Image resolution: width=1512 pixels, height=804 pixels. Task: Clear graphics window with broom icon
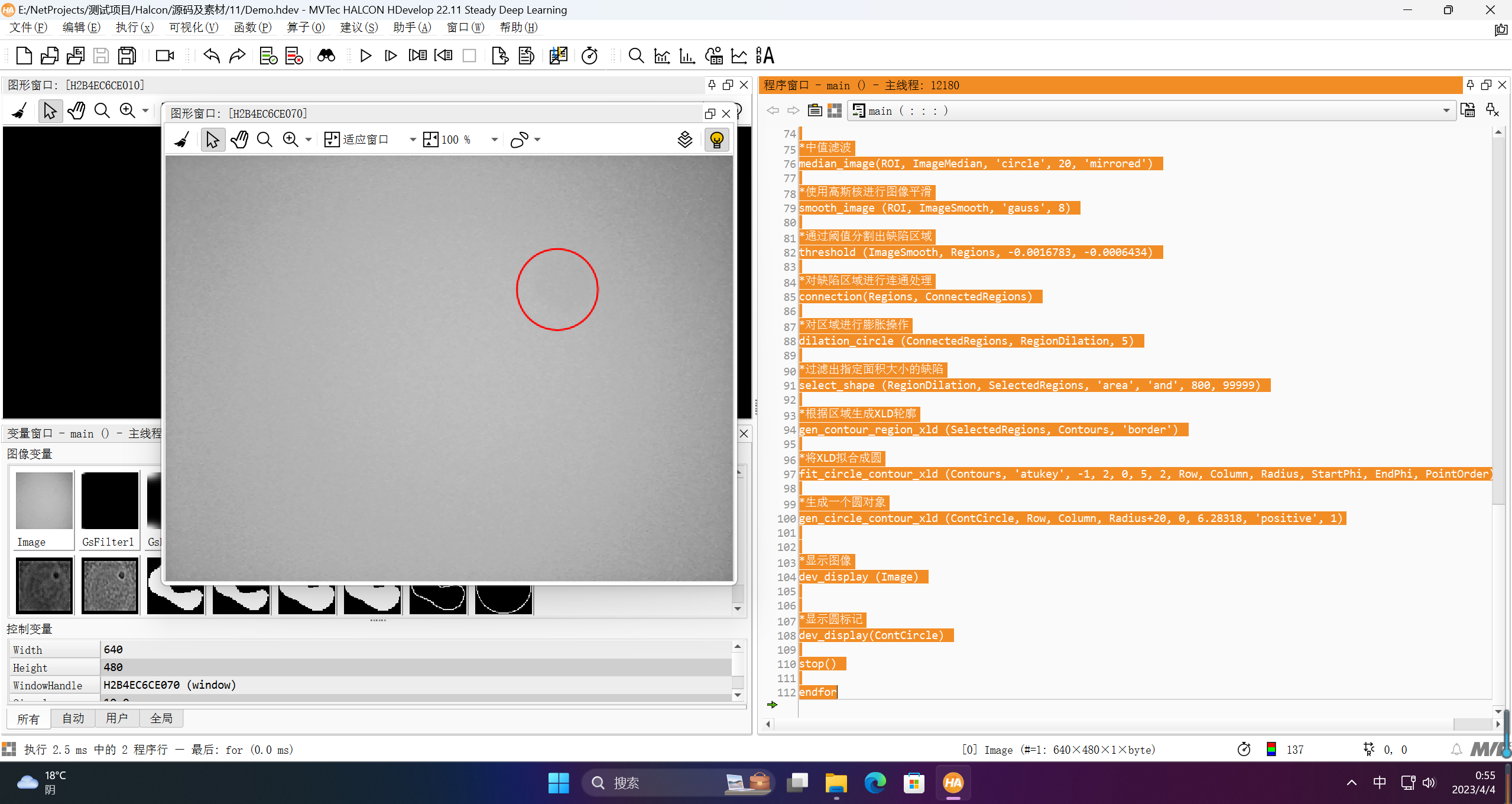pos(182,140)
